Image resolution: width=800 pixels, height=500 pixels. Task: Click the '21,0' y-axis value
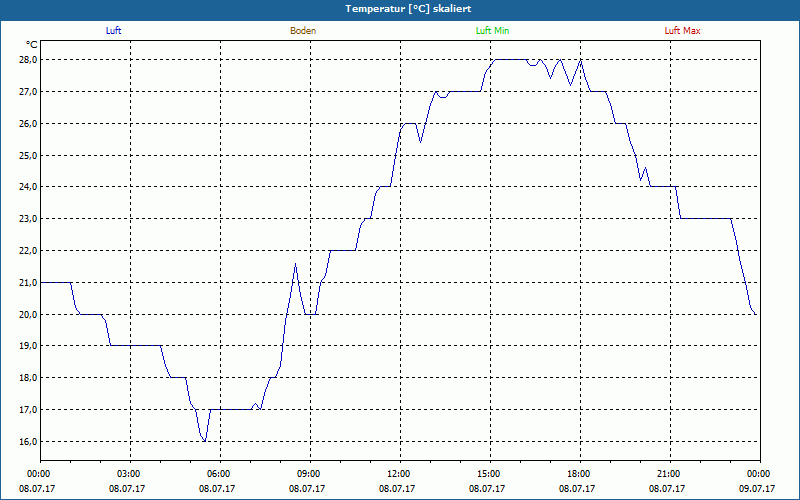(29, 283)
